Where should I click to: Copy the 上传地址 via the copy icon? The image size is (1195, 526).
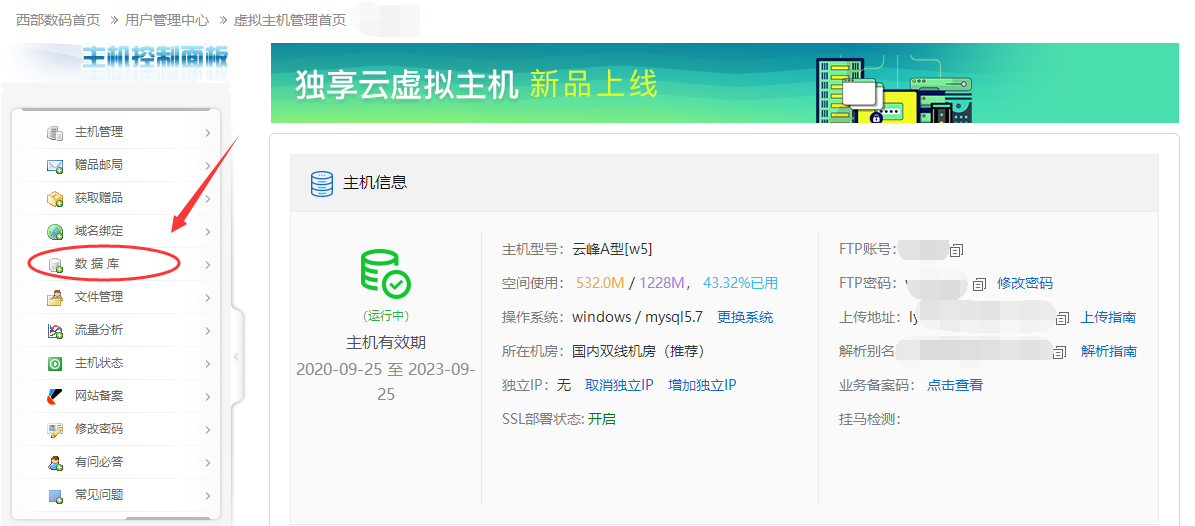pyautogui.click(x=1063, y=318)
